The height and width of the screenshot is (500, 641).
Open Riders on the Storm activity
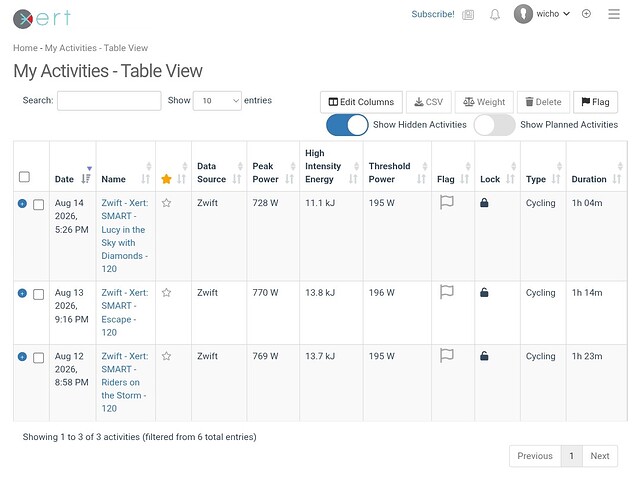click(x=125, y=382)
